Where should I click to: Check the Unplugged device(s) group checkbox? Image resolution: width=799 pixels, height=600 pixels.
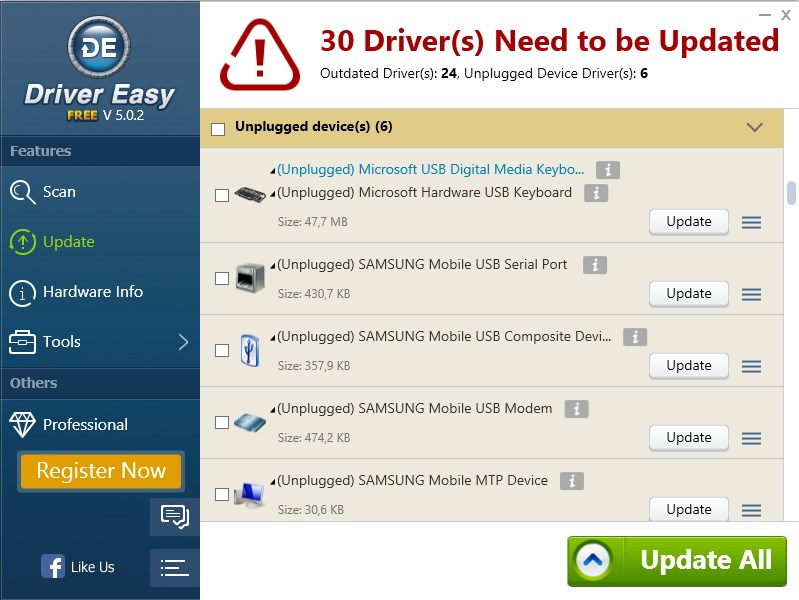click(218, 129)
